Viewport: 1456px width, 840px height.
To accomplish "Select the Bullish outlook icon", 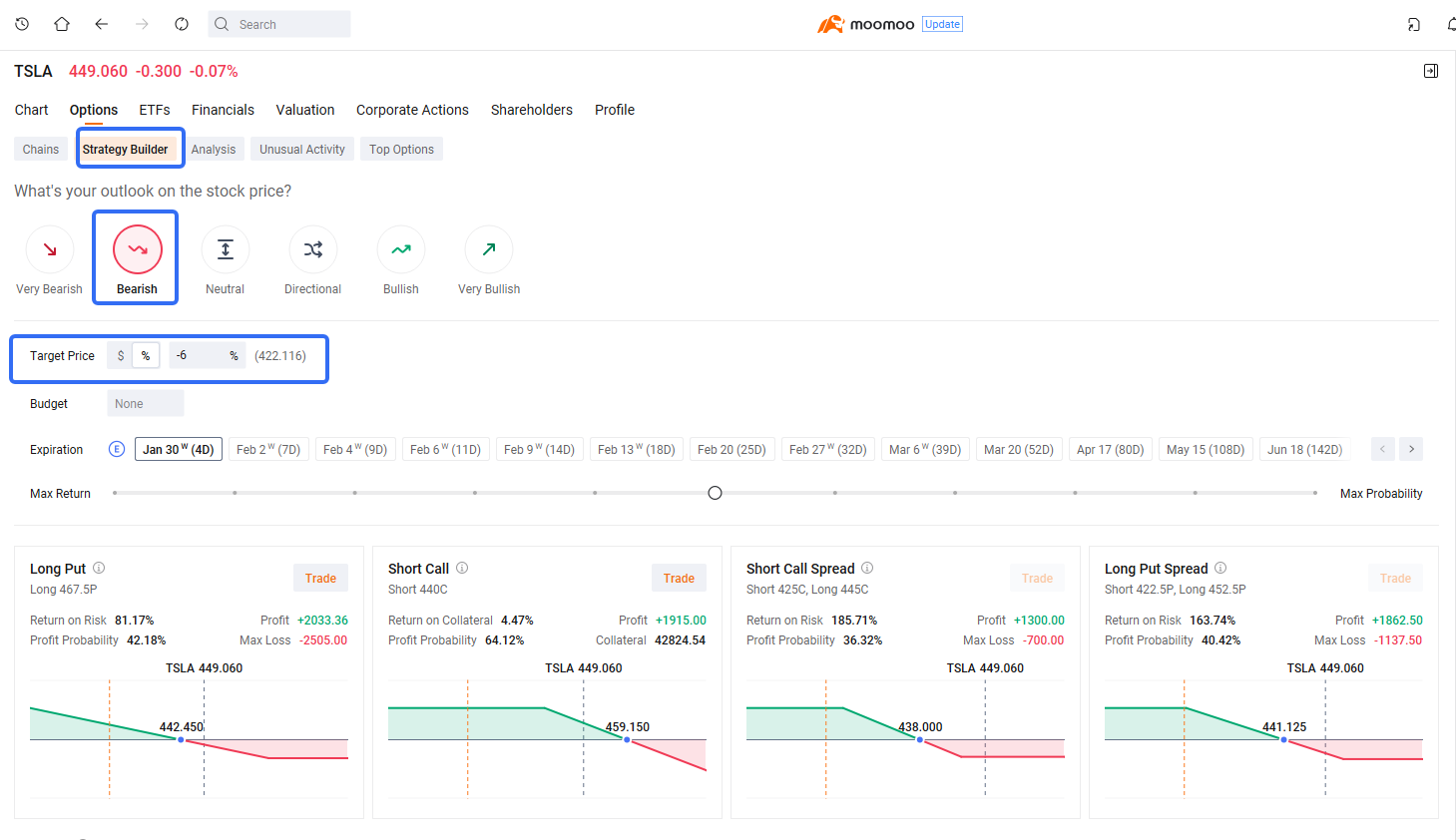I will pyautogui.click(x=401, y=249).
